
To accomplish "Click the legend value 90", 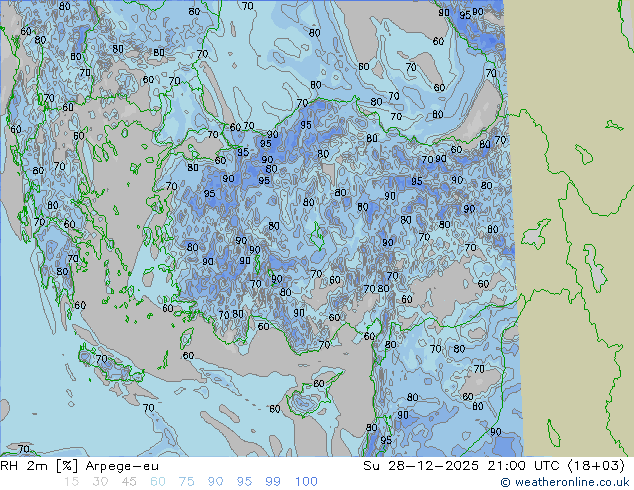I will tap(215, 482).
